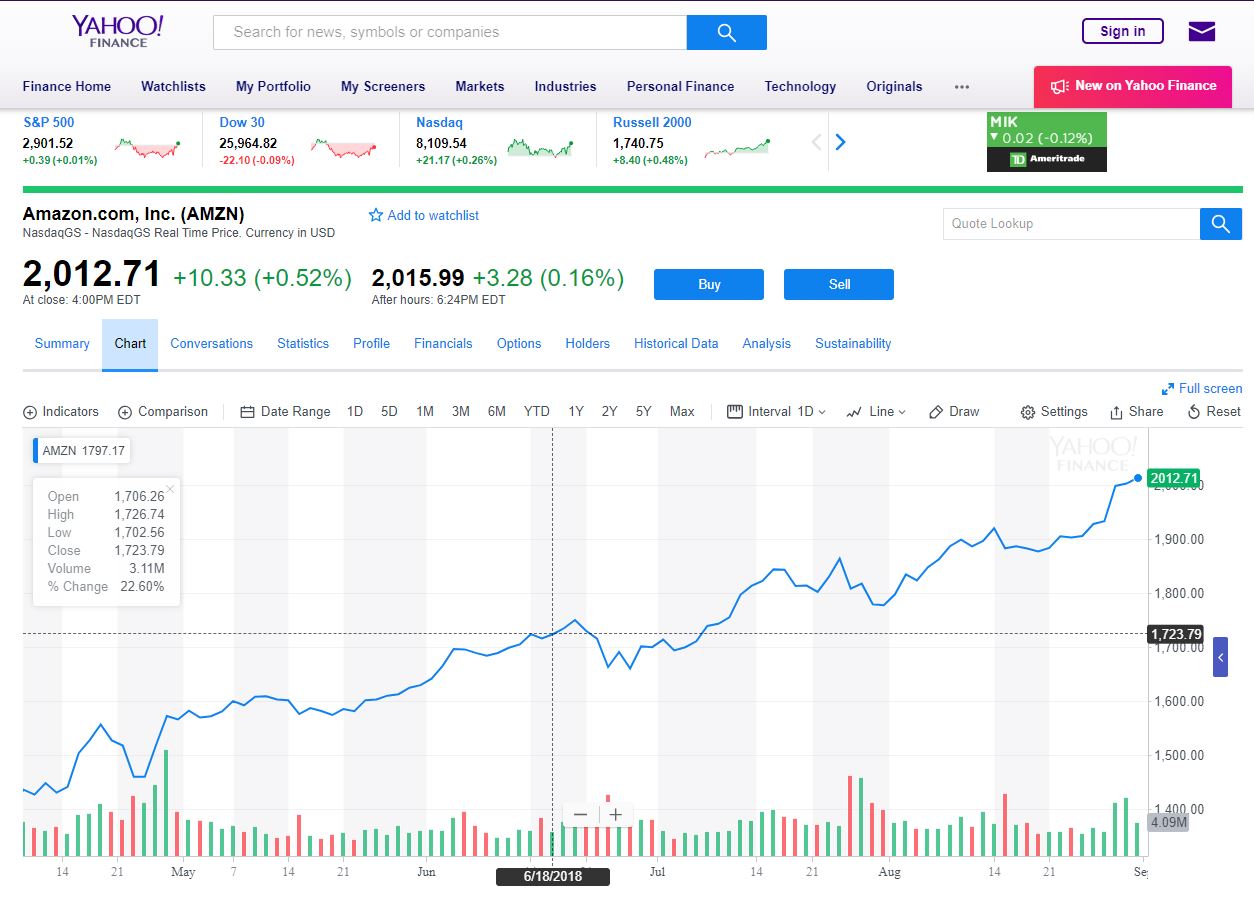Click the AMZN 1797.17 series label
This screenshot has width=1254, height=900.
pyautogui.click(x=82, y=451)
